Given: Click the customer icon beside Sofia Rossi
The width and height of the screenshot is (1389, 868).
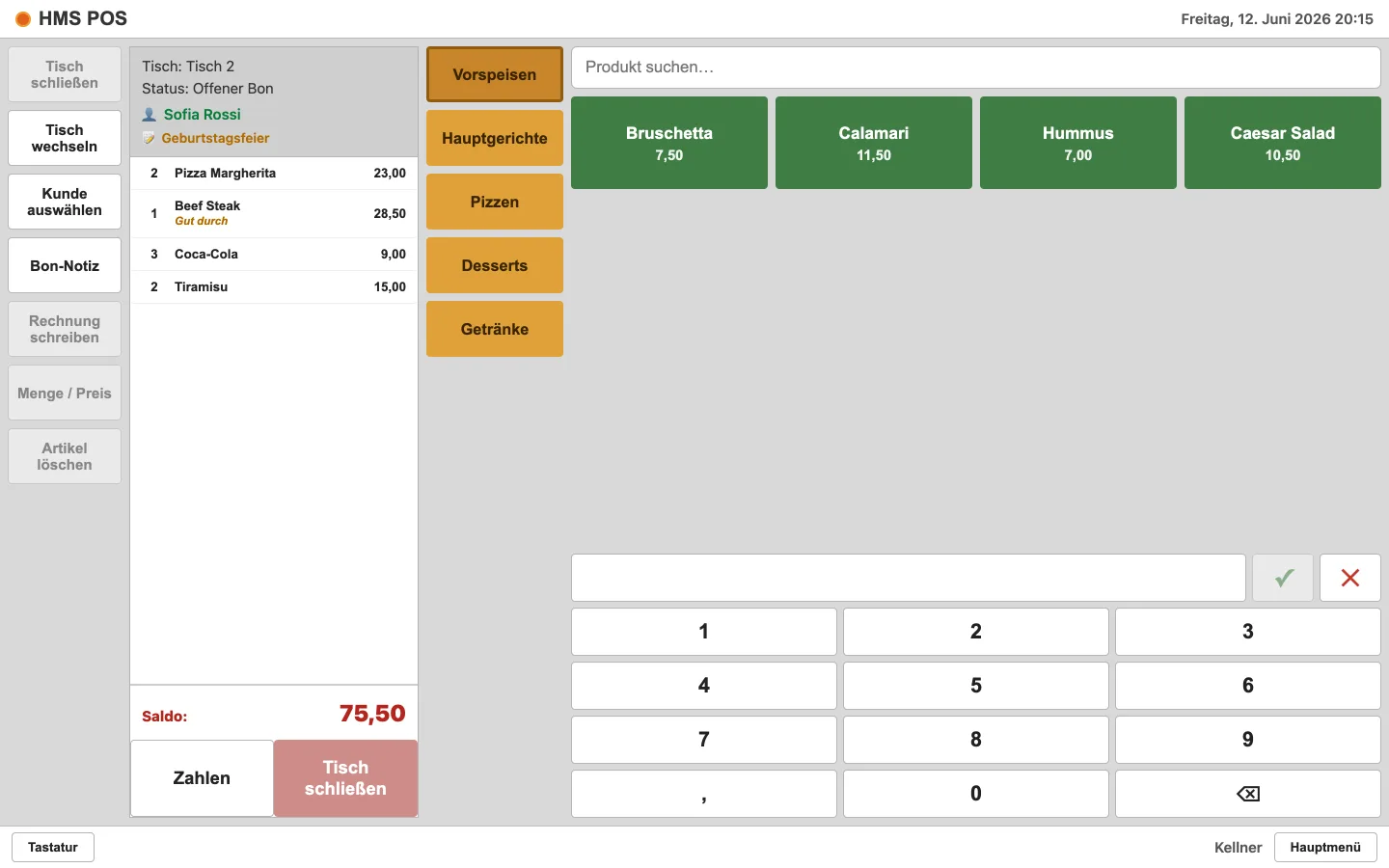Looking at the screenshot, I should [x=150, y=115].
